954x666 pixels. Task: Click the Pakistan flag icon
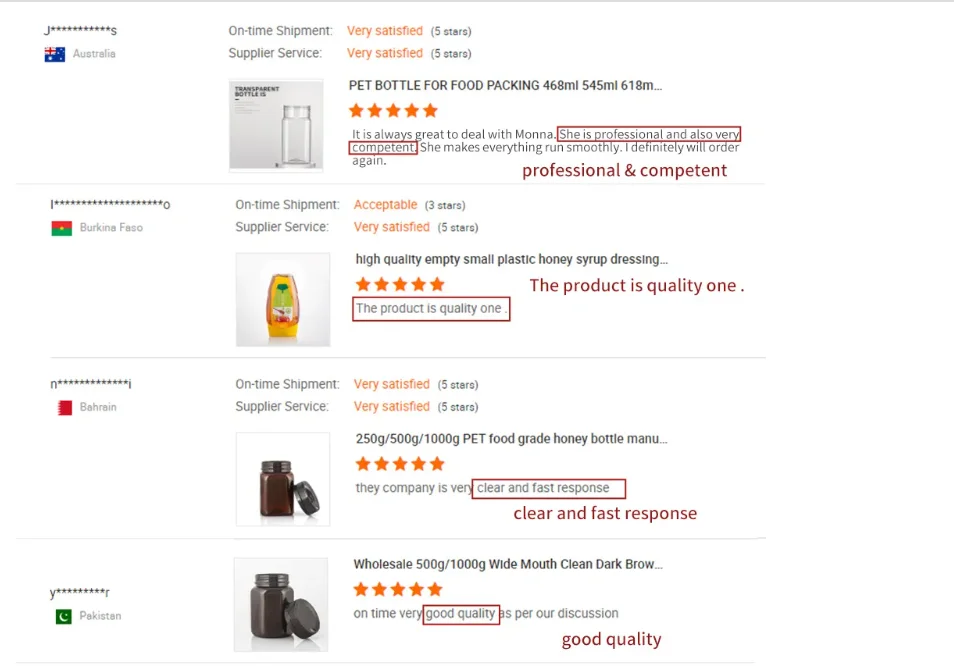63,617
